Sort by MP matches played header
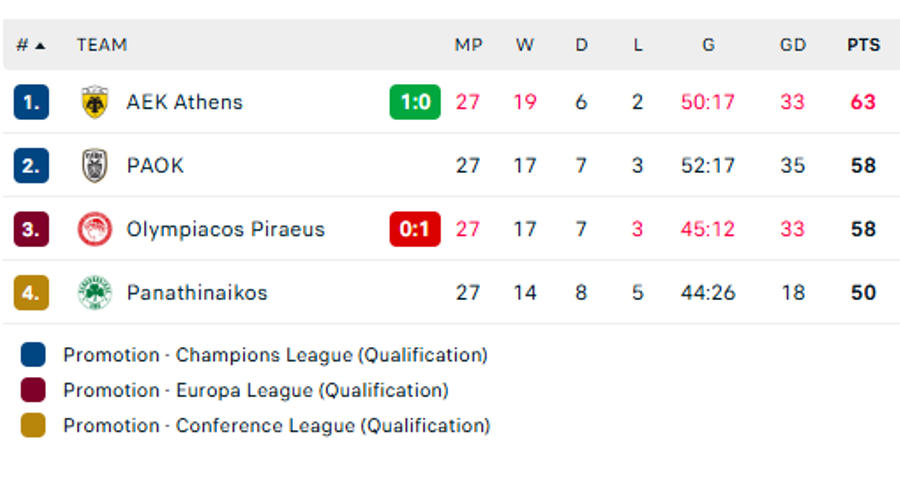The width and height of the screenshot is (900, 489). pos(468,45)
